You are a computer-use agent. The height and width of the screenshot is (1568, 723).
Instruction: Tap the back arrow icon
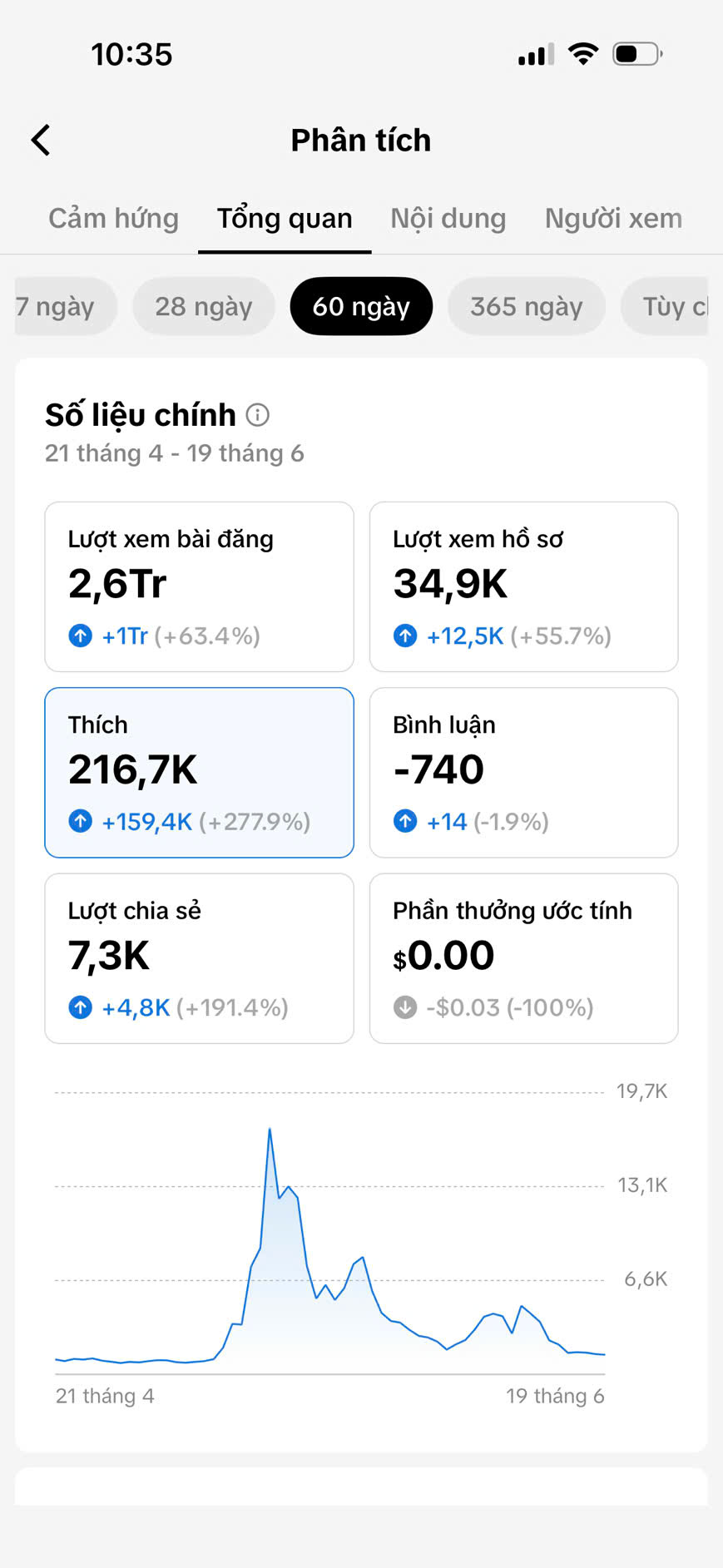click(x=41, y=140)
